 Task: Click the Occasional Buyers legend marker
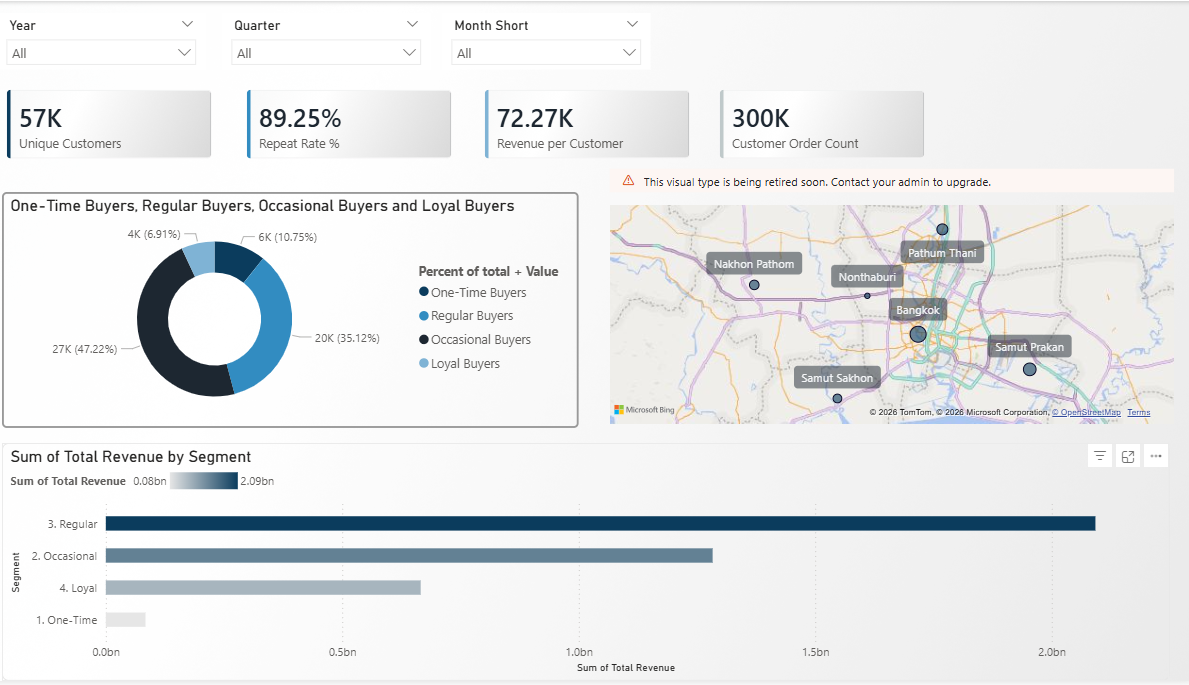[x=424, y=339]
